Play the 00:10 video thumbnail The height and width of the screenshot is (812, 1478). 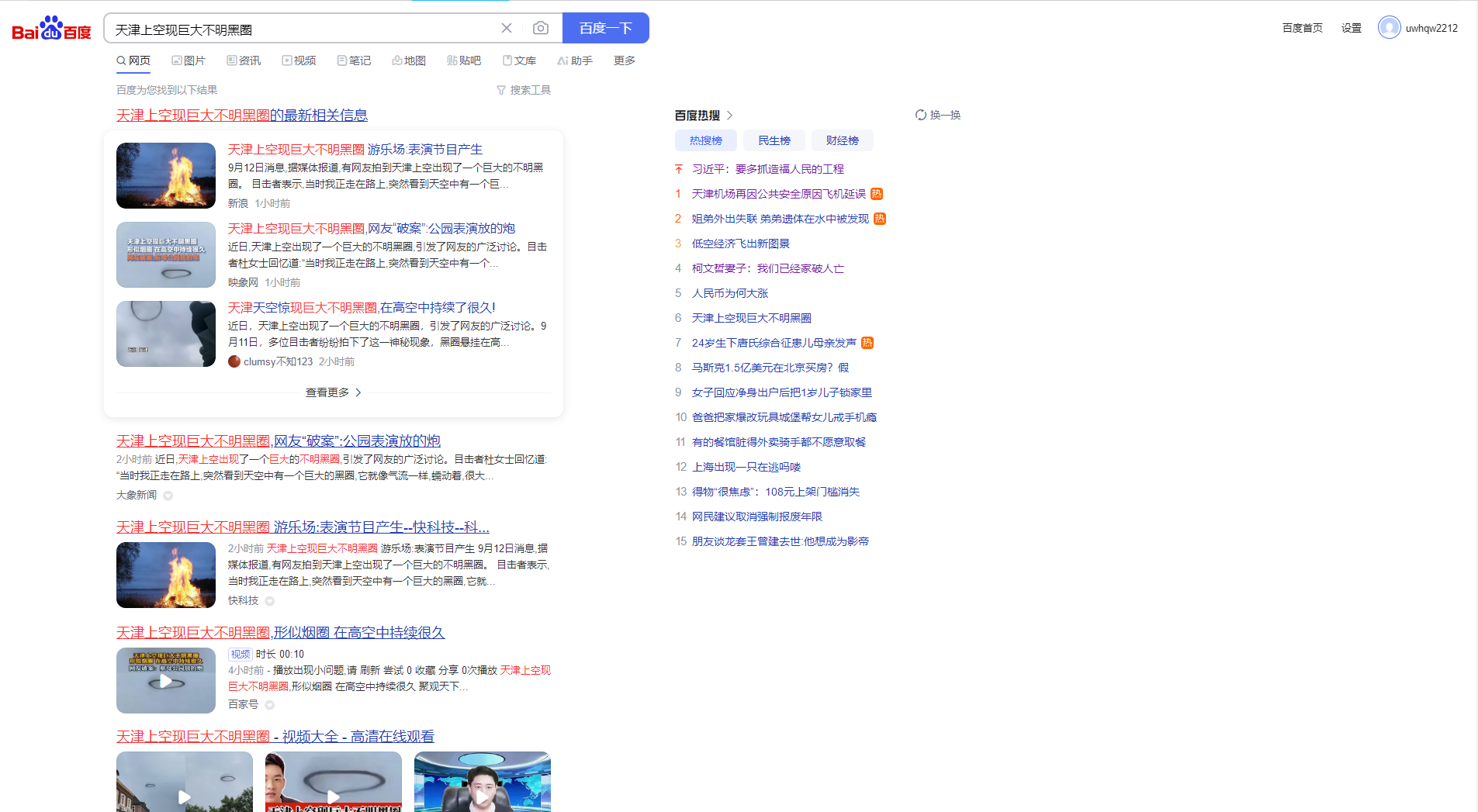coord(166,680)
